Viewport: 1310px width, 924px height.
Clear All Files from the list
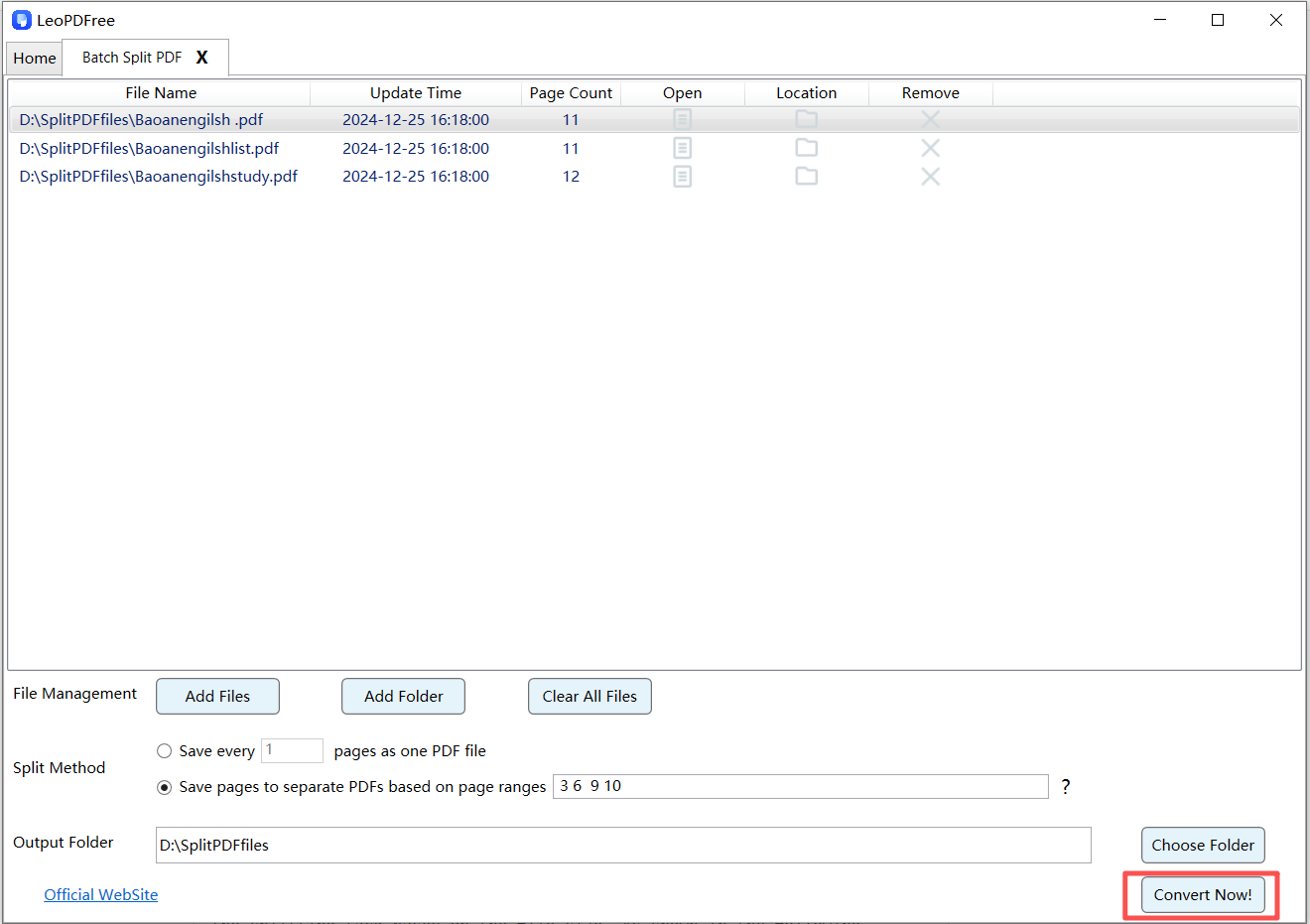(x=589, y=697)
